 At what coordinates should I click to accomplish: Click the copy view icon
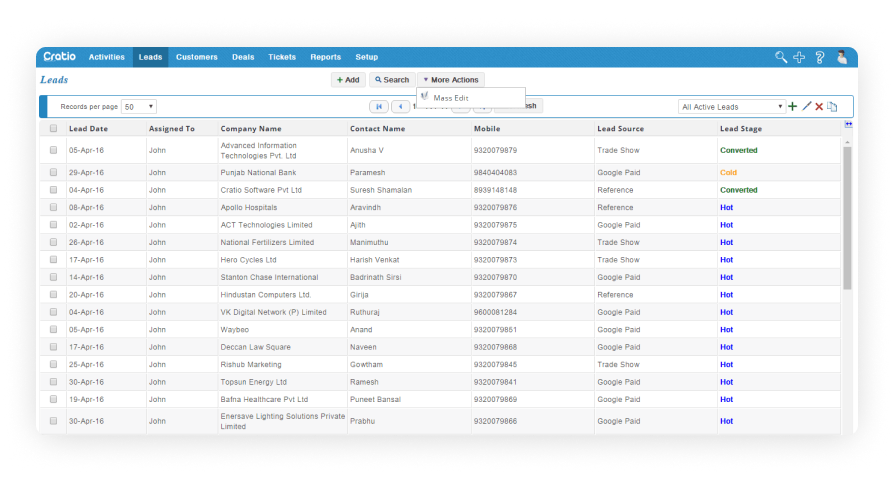point(832,106)
